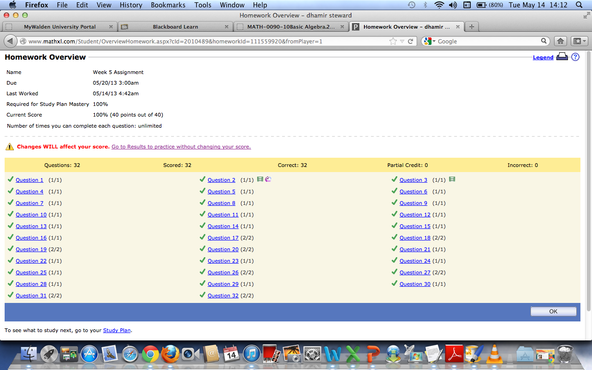
Task: Switch to the Blackboard Learn tab
Action: coord(175,27)
